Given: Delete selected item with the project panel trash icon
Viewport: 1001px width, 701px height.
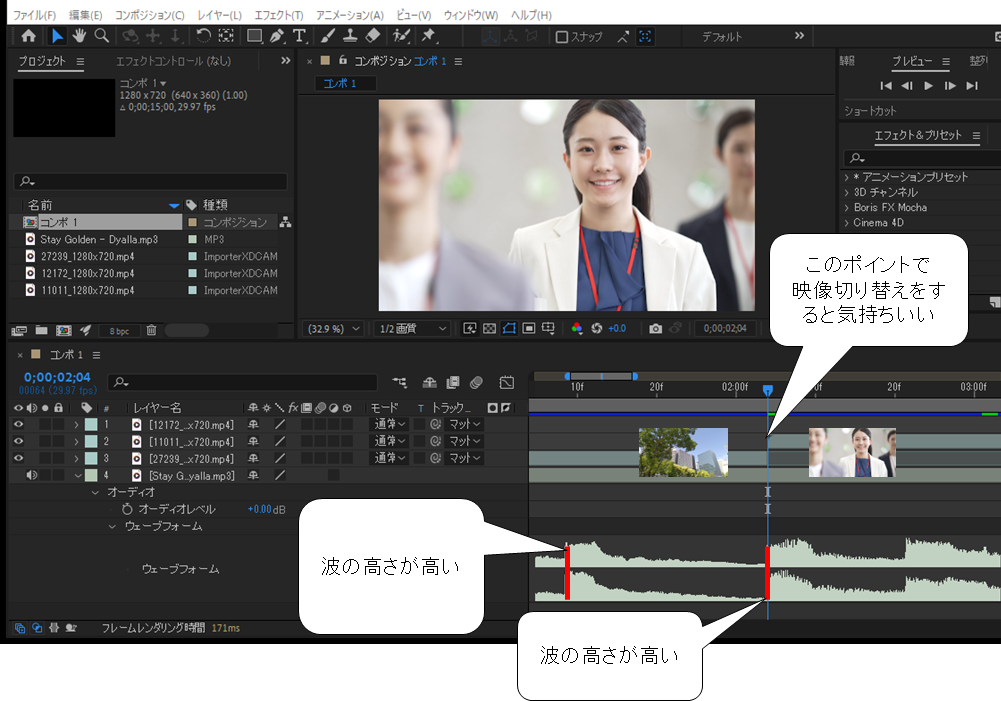Looking at the screenshot, I should pyautogui.click(x=151, y=330).
